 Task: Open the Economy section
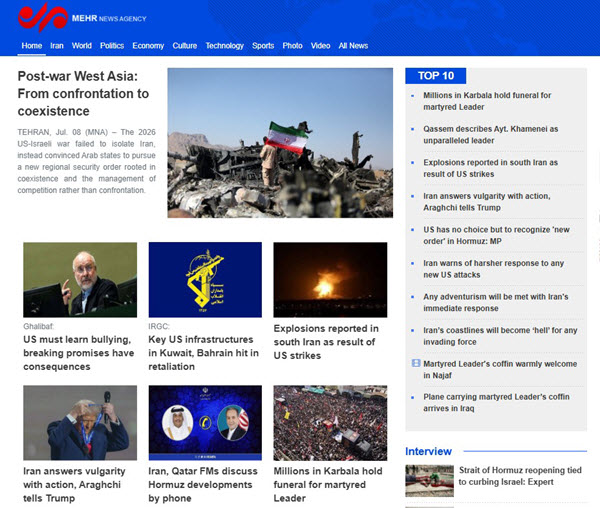tap(148, 46)
